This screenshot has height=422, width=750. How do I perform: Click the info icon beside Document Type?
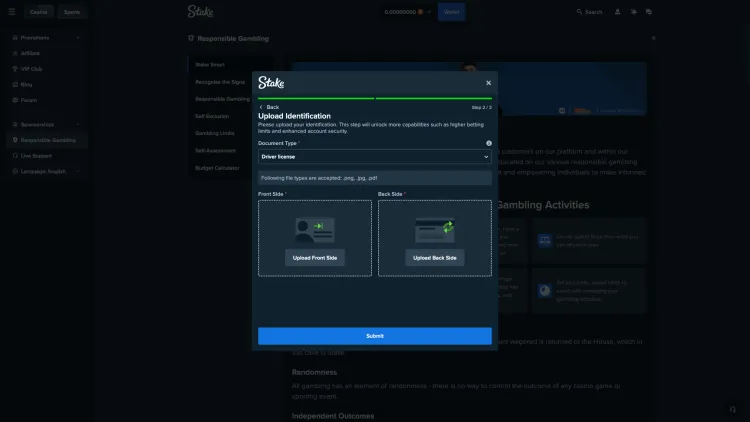point(489,143)
